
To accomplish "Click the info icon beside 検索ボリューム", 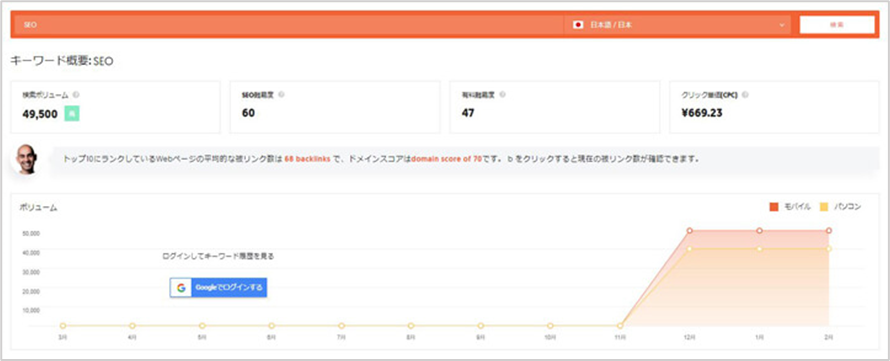I will coord(76,95).
